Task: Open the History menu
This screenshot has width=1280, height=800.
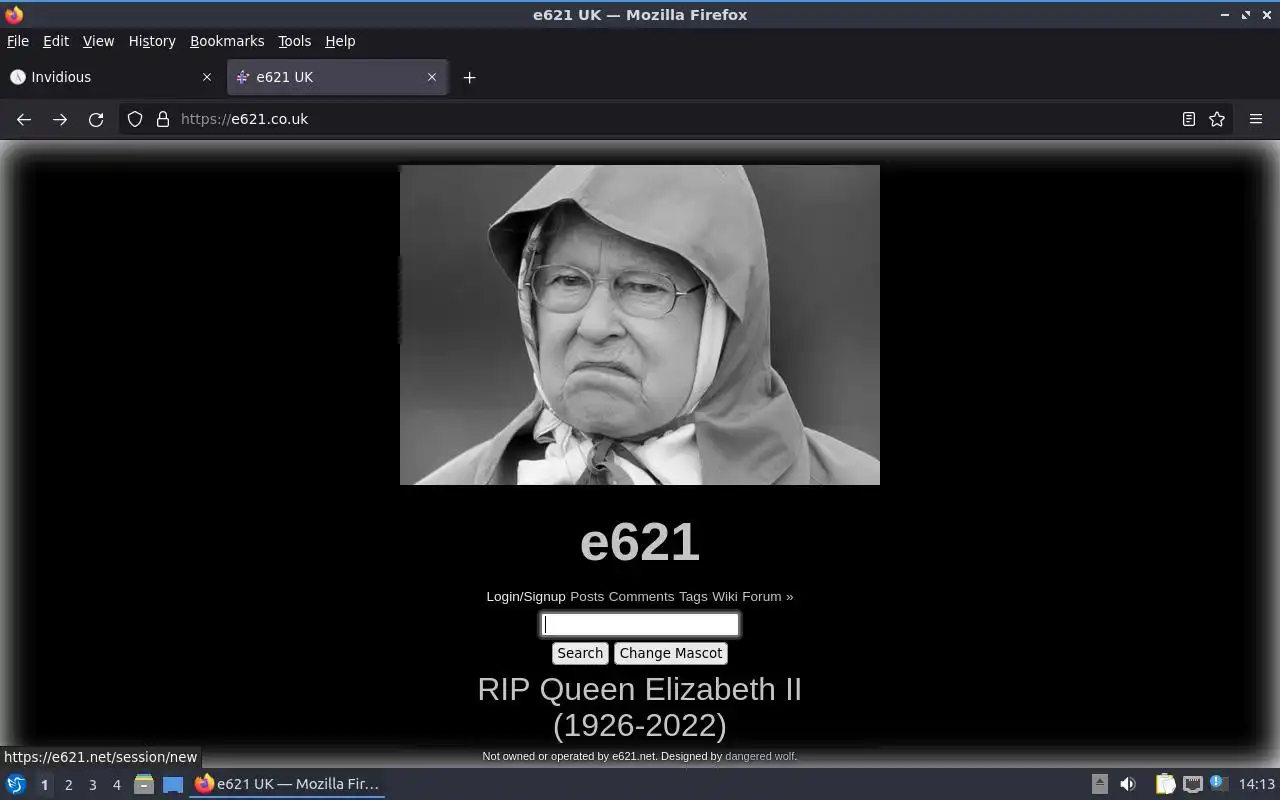Action: pyautogui.click(x=152, y=41)
